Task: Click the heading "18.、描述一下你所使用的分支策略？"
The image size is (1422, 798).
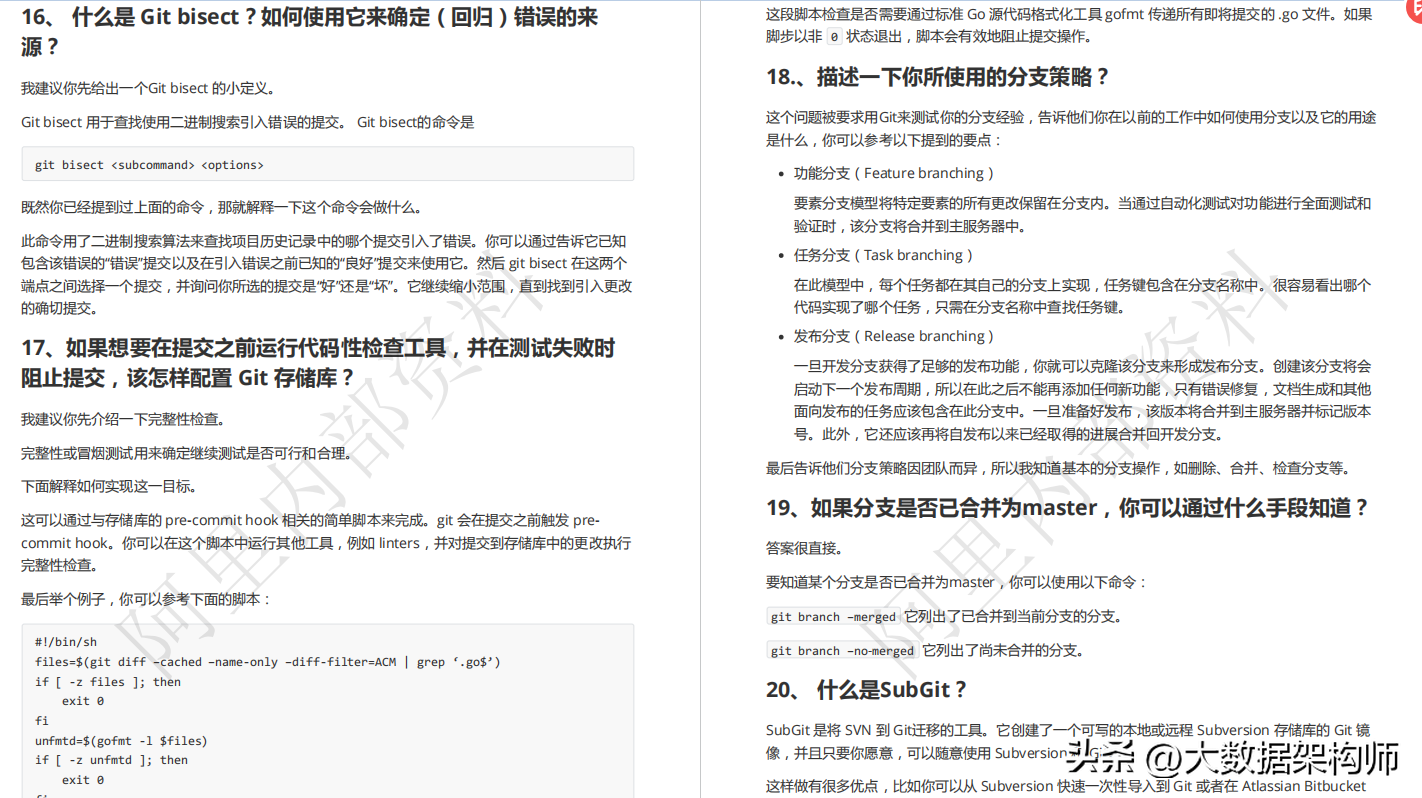Action: (938, 77)
